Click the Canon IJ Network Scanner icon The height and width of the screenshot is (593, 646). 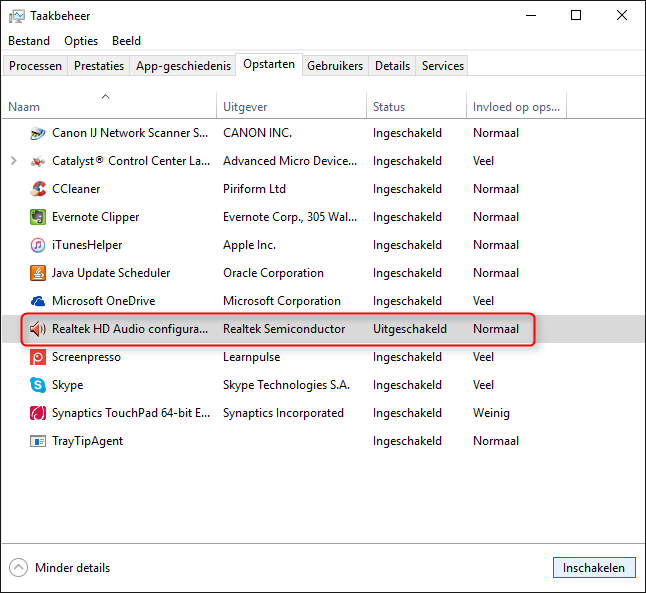coord(38,133)
